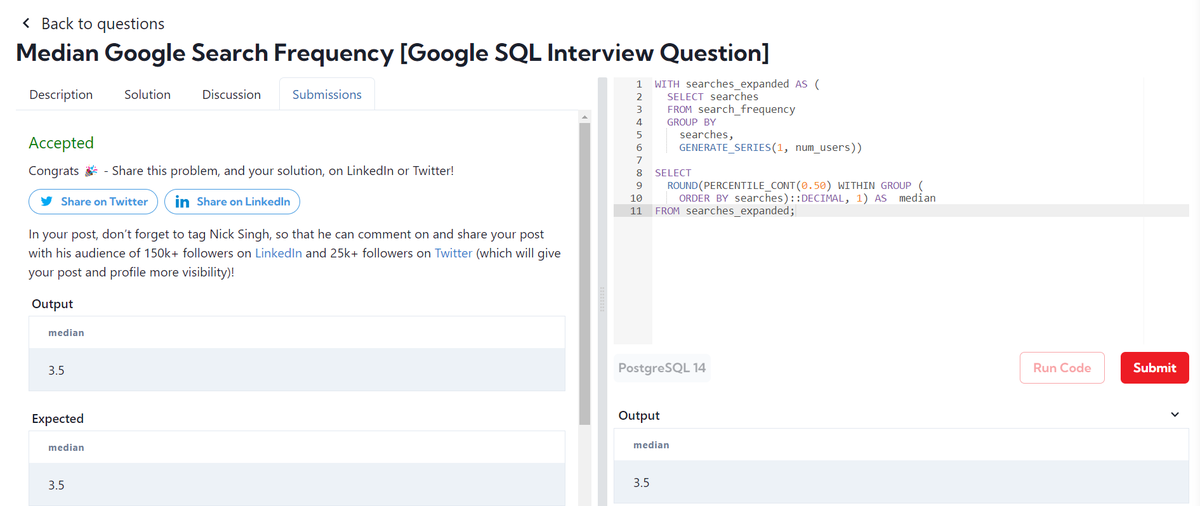The width and height of the screenshot is (1200, 506).
Task: Click the FROM search_frequency code line
Action: coord(731,109)
